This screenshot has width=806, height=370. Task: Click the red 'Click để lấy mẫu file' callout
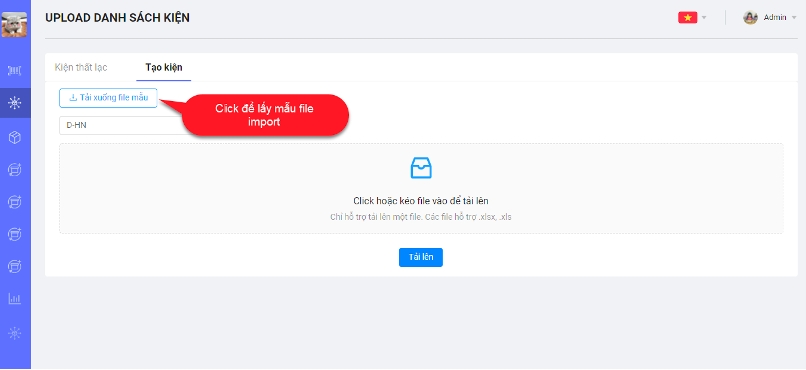(x=264, y=116)
